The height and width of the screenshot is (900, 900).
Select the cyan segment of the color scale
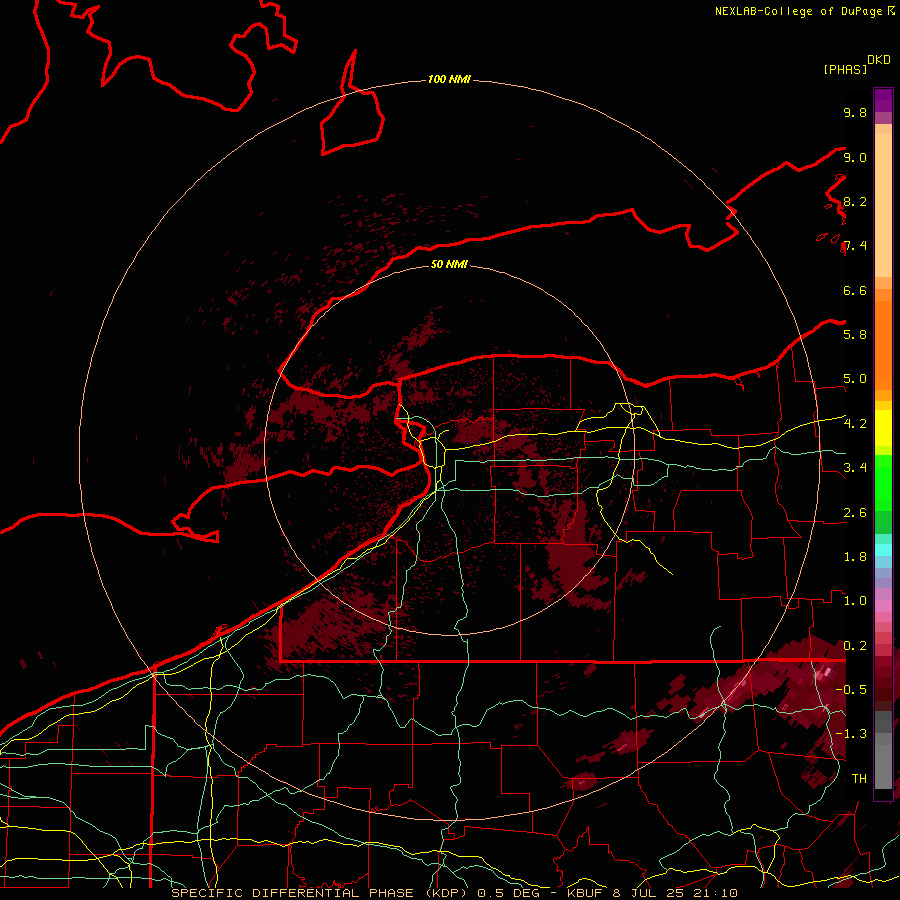point(883,550)
